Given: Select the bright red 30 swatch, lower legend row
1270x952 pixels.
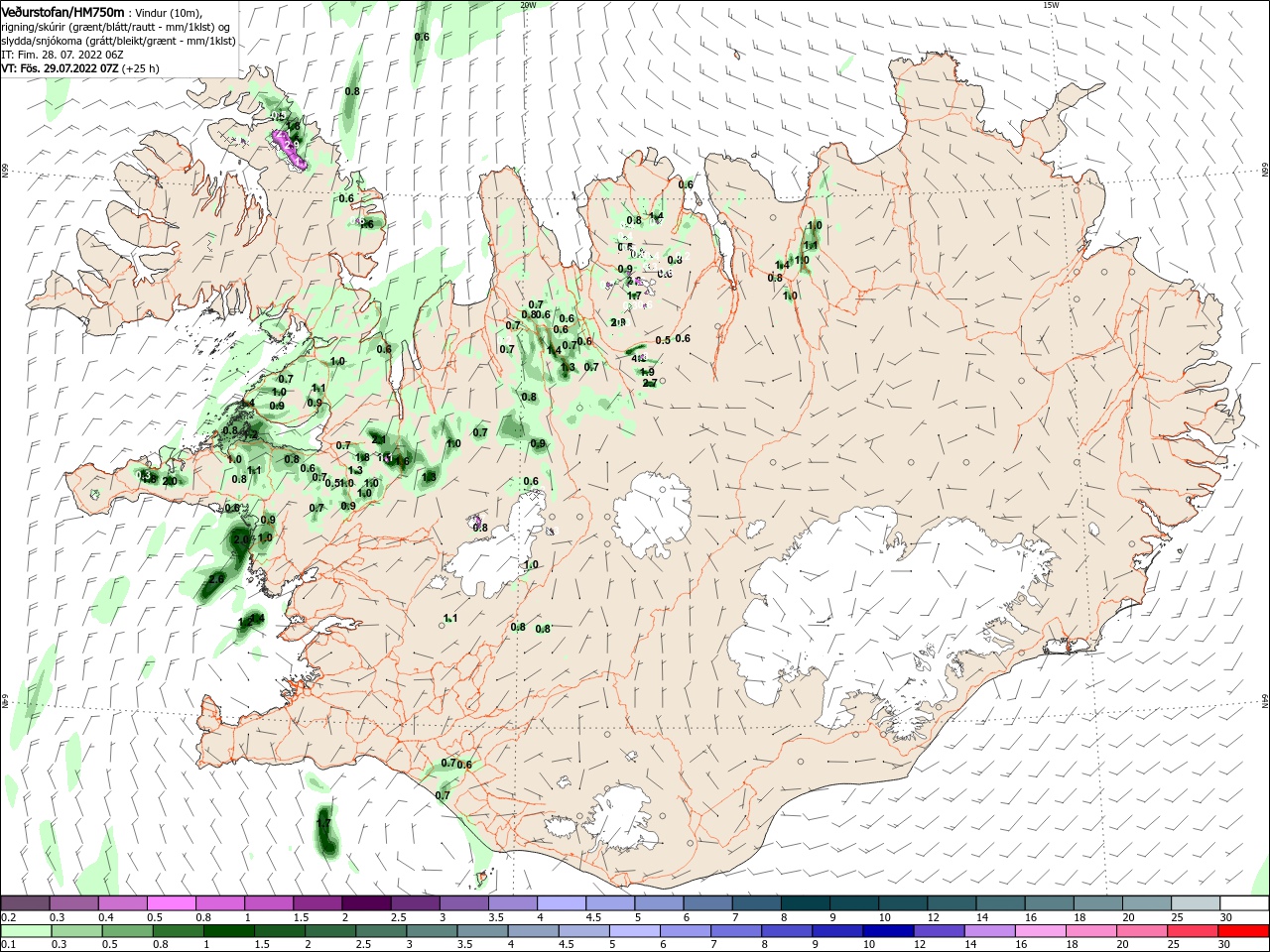Looking at the screenshot, I should pyautogui.click(x=1243, y=931).
